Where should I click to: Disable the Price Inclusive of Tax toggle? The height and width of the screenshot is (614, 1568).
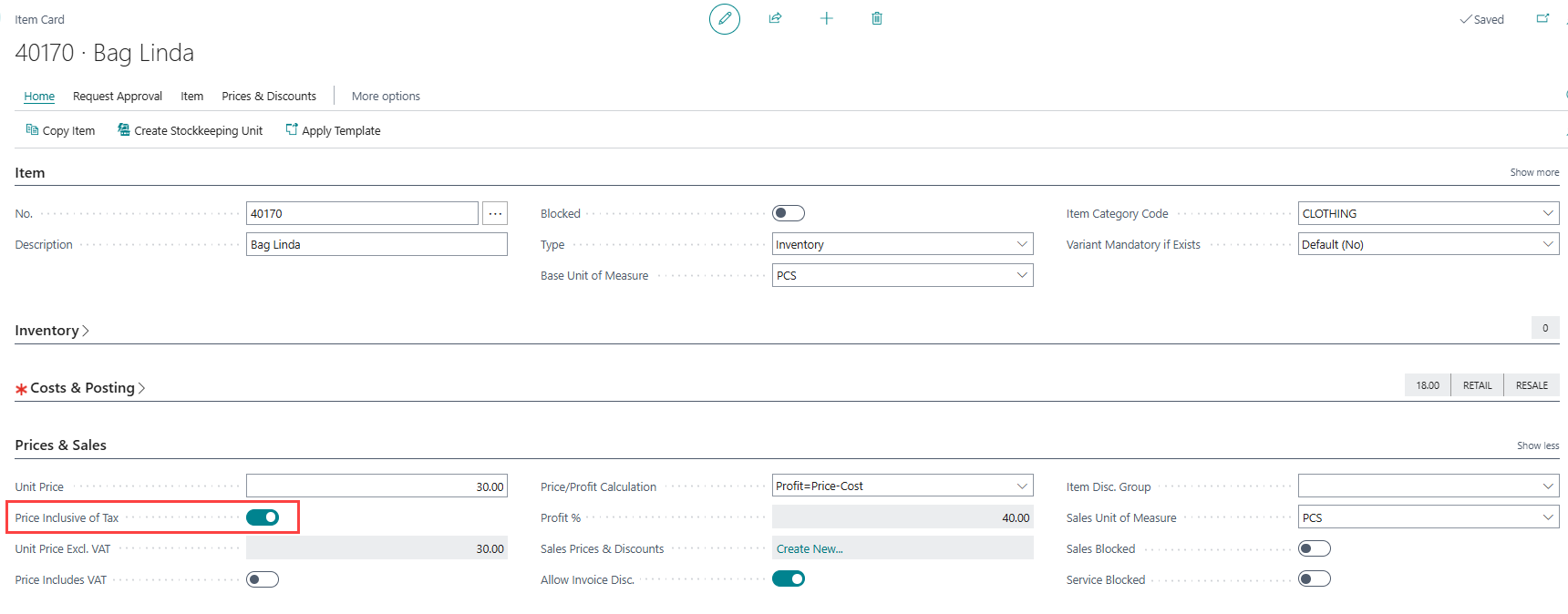pos(263,517)
